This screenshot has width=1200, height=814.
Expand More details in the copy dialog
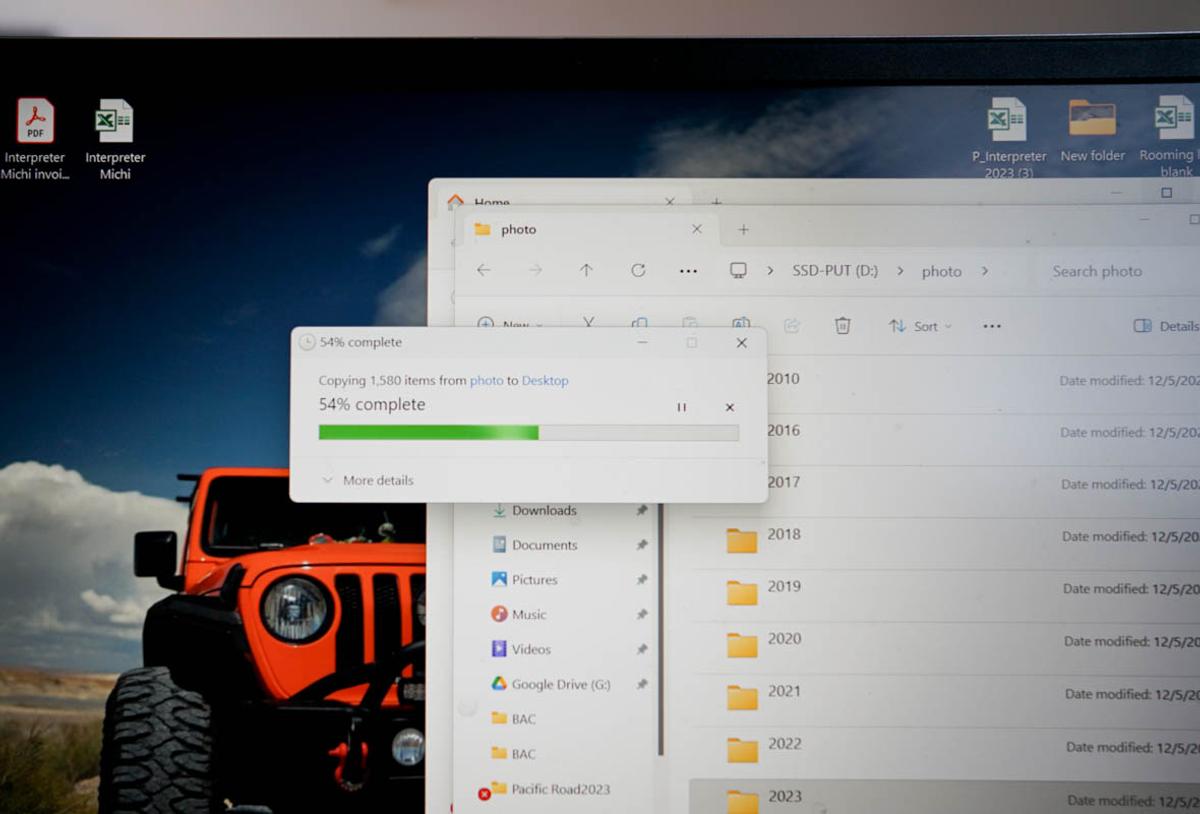(x=367, y=480)
